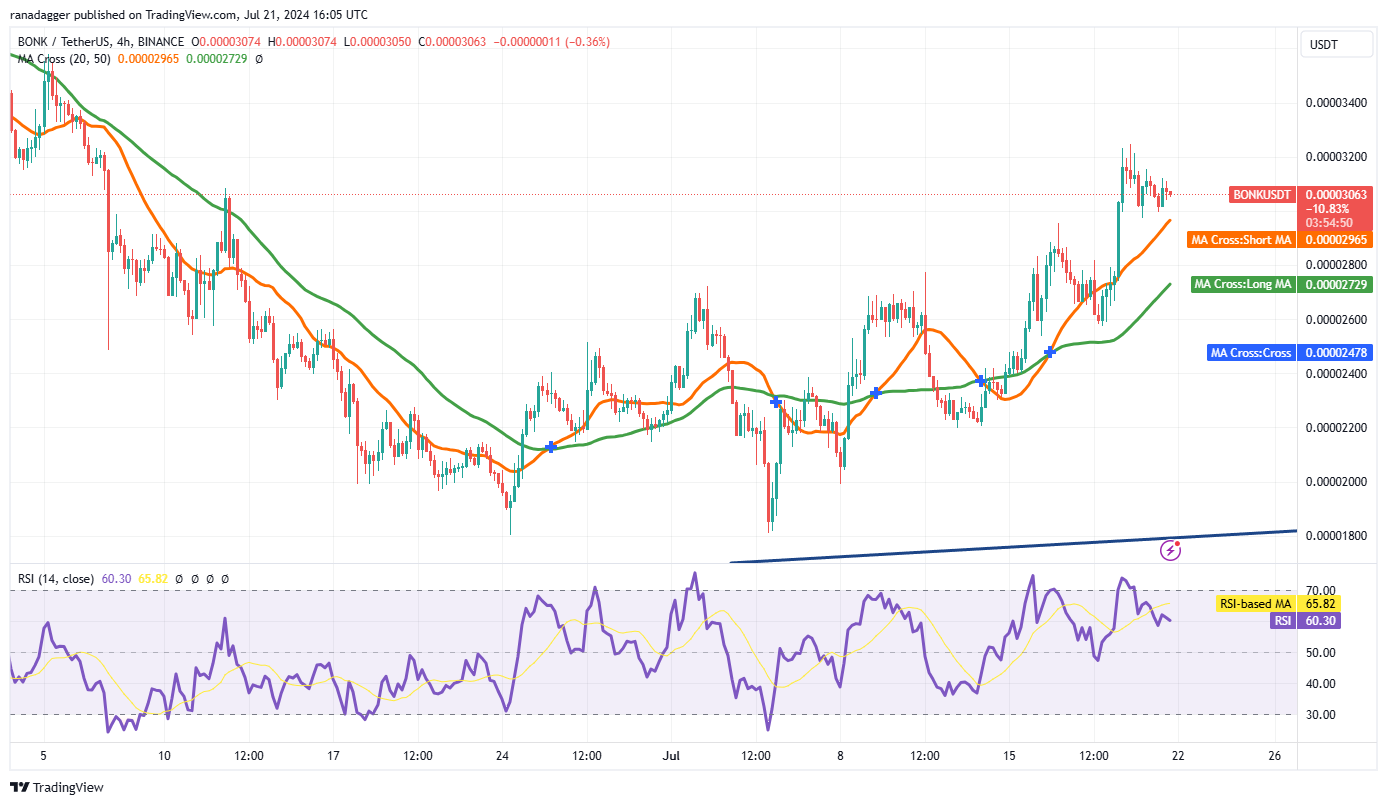1387x805 pixels.
Task: Click the MA cross marker near June 24
Action: 551,446
